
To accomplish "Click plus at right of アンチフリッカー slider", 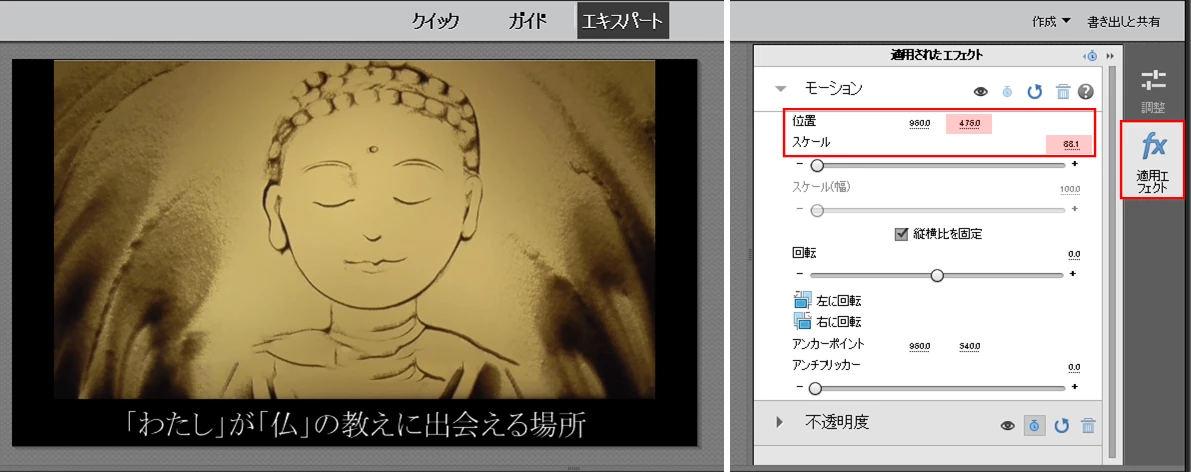I will tap(1074, 388).
